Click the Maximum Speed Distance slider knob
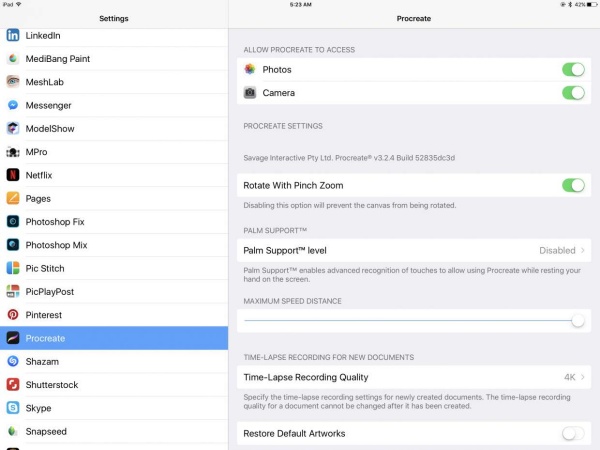 (x=578, y=320)
